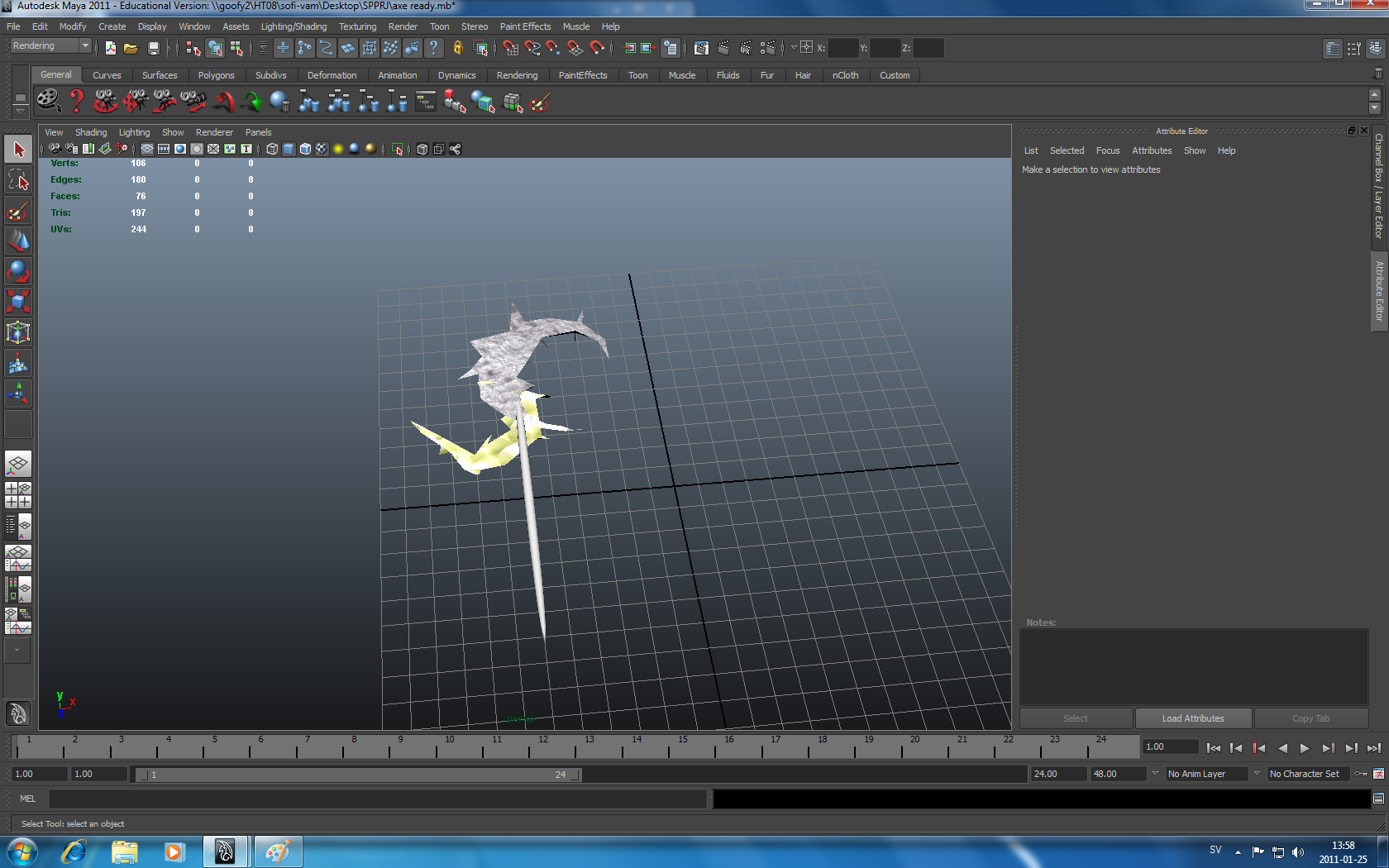Open the Polygons shelf tab
The width and height of the screenshot is (1389, 868).
pyautogui.click(x=216, y=75)
